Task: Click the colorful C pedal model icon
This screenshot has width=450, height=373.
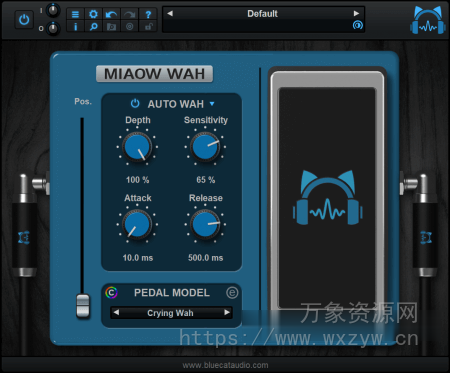Action: tap(111, 293)
